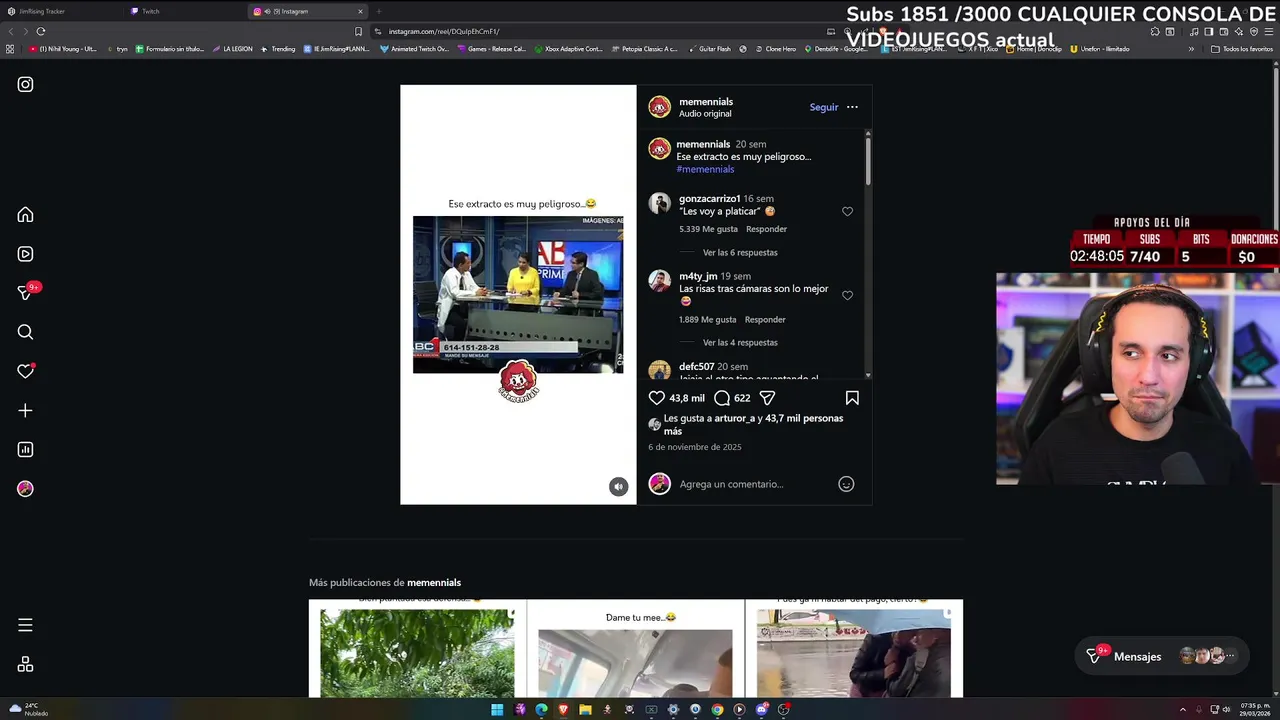
Task: Play the reel video area
Action: click(518, 295)
